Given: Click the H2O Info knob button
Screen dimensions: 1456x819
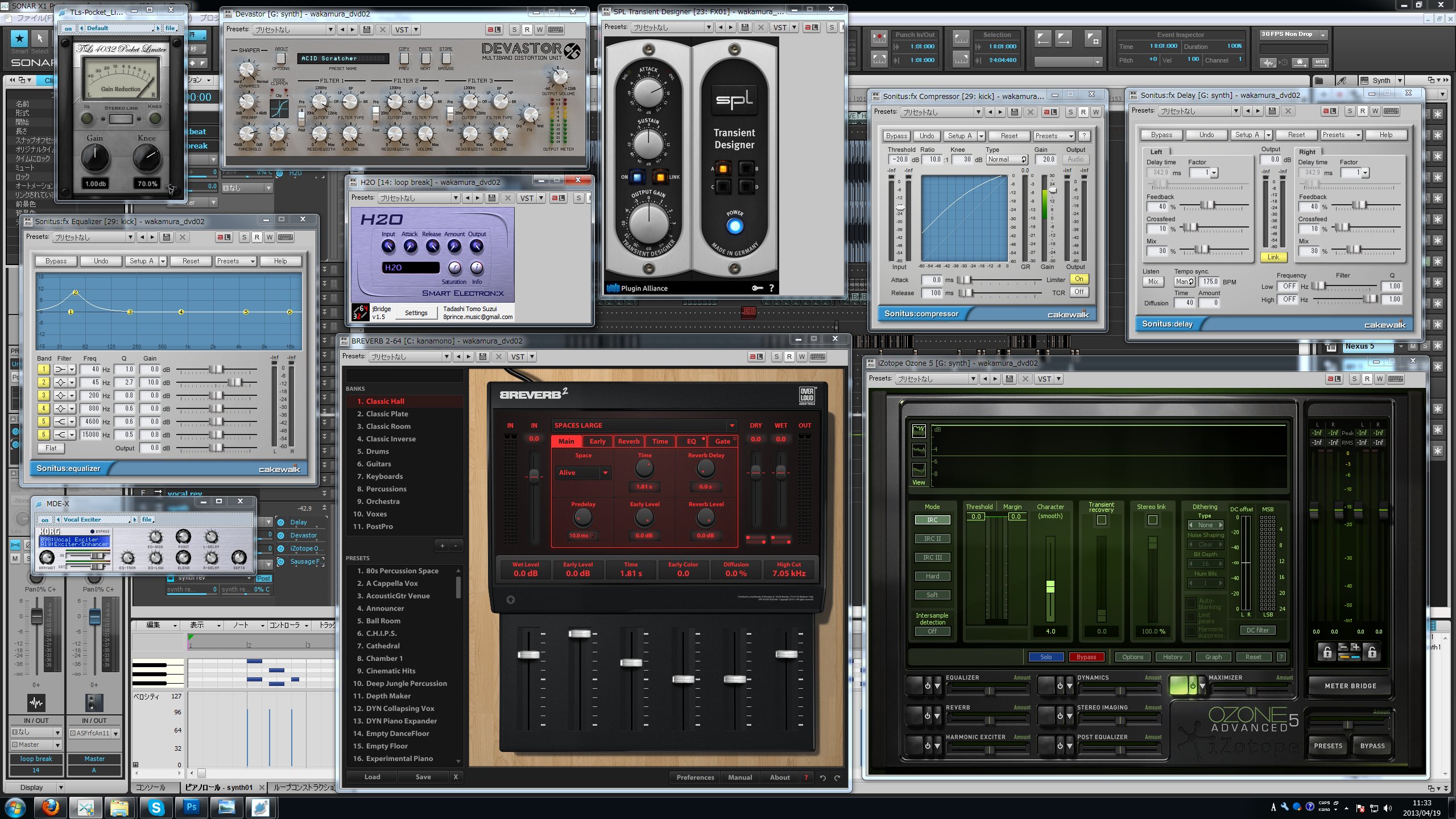Looking at the screenshot, I should coord(477,268).
